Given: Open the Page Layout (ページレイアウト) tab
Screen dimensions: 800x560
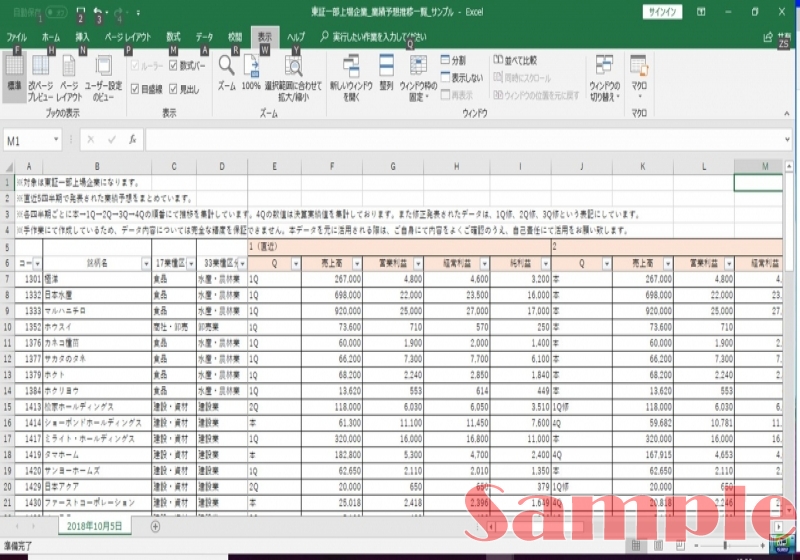Looking at the screenshot, I should [128, 37].
